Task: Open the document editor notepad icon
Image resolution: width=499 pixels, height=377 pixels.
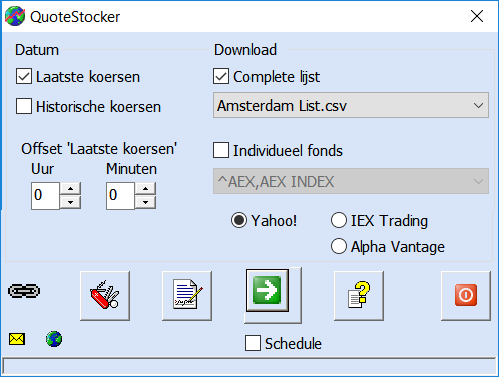Action: 187,296
